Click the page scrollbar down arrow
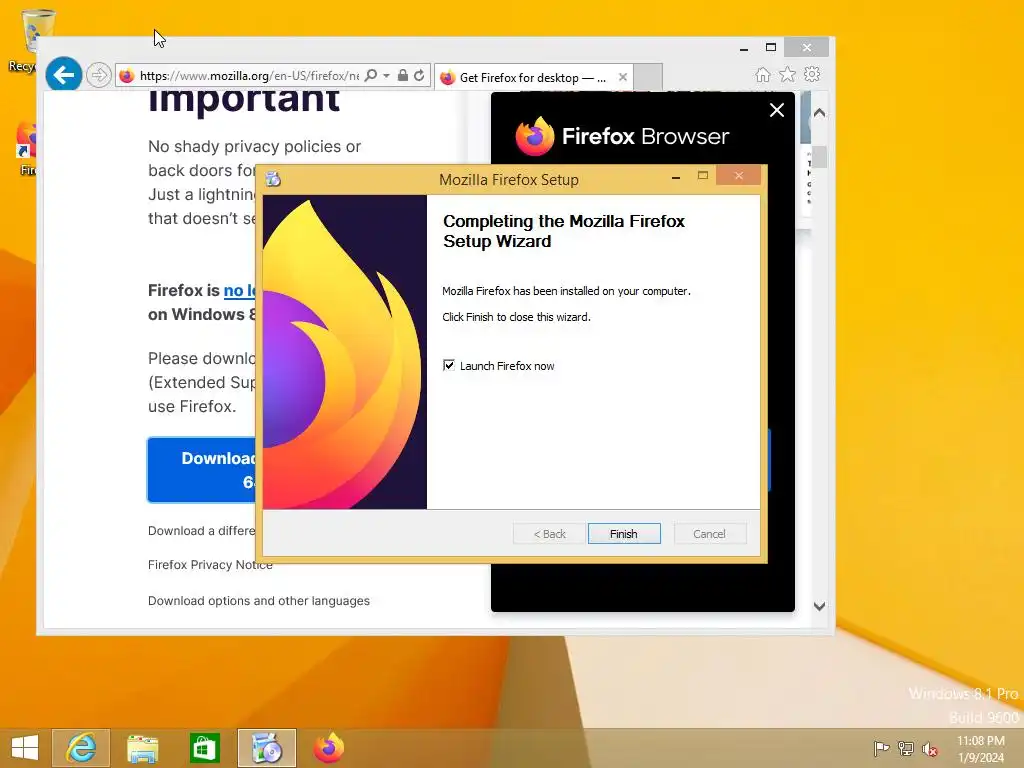The image size is (1024, 768). click(820, 606)
